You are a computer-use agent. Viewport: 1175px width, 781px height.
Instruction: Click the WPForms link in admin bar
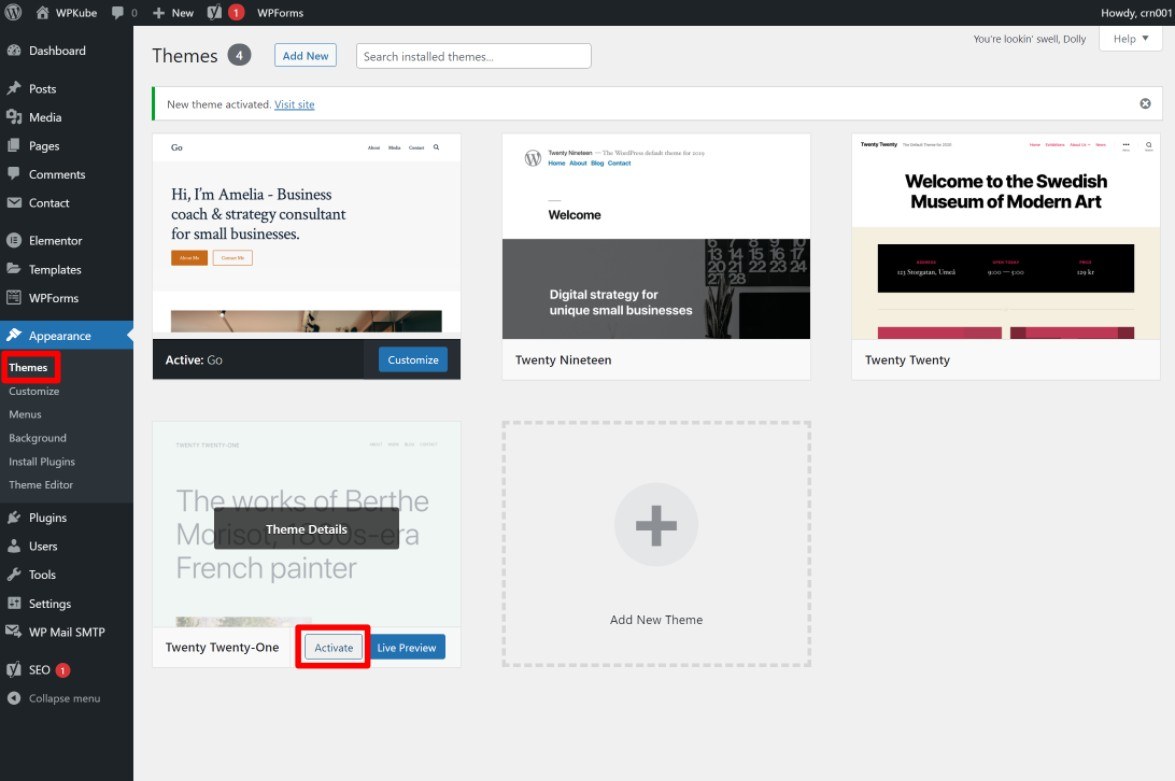(x=280, y=13)
